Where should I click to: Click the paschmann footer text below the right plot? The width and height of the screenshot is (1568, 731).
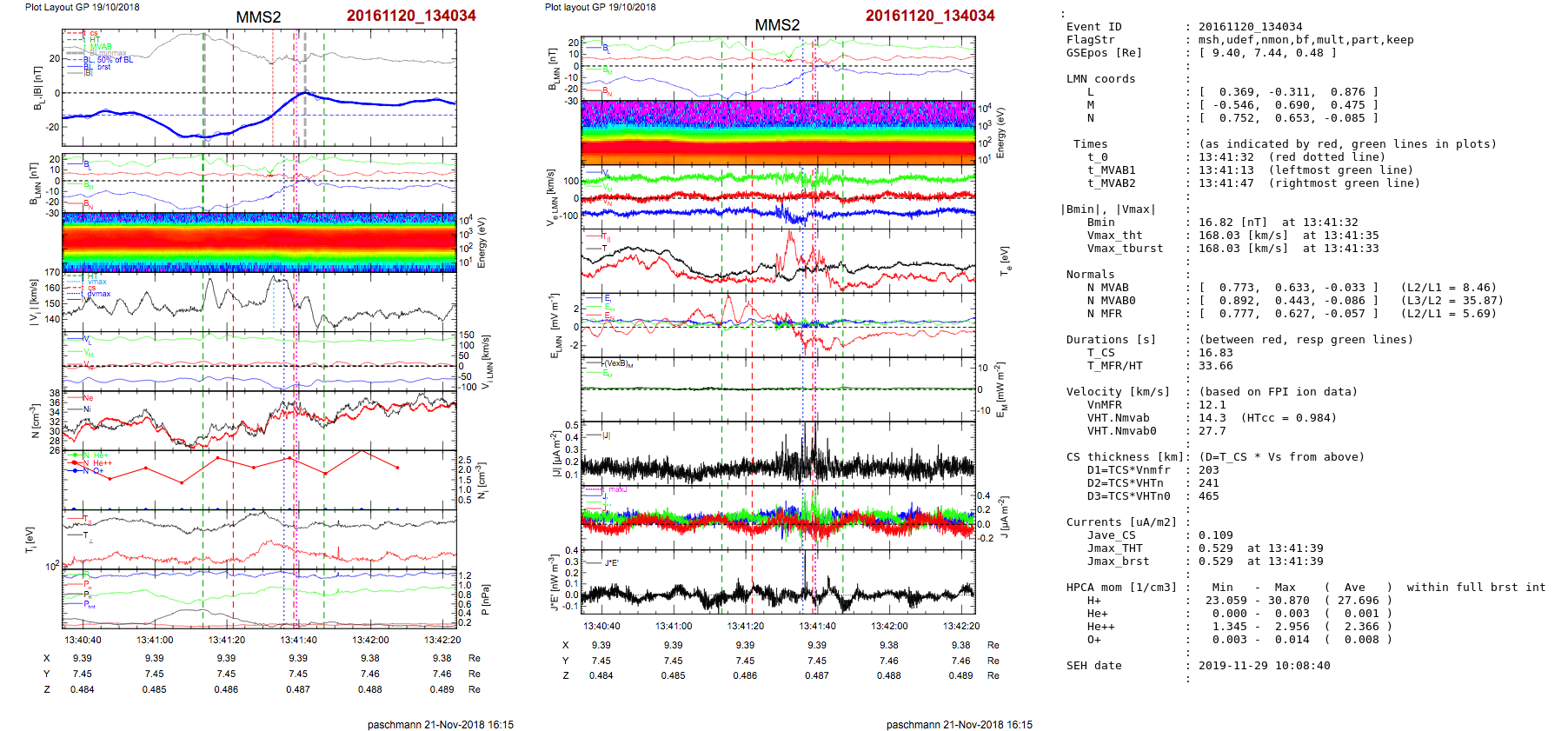tap(959, 724)
